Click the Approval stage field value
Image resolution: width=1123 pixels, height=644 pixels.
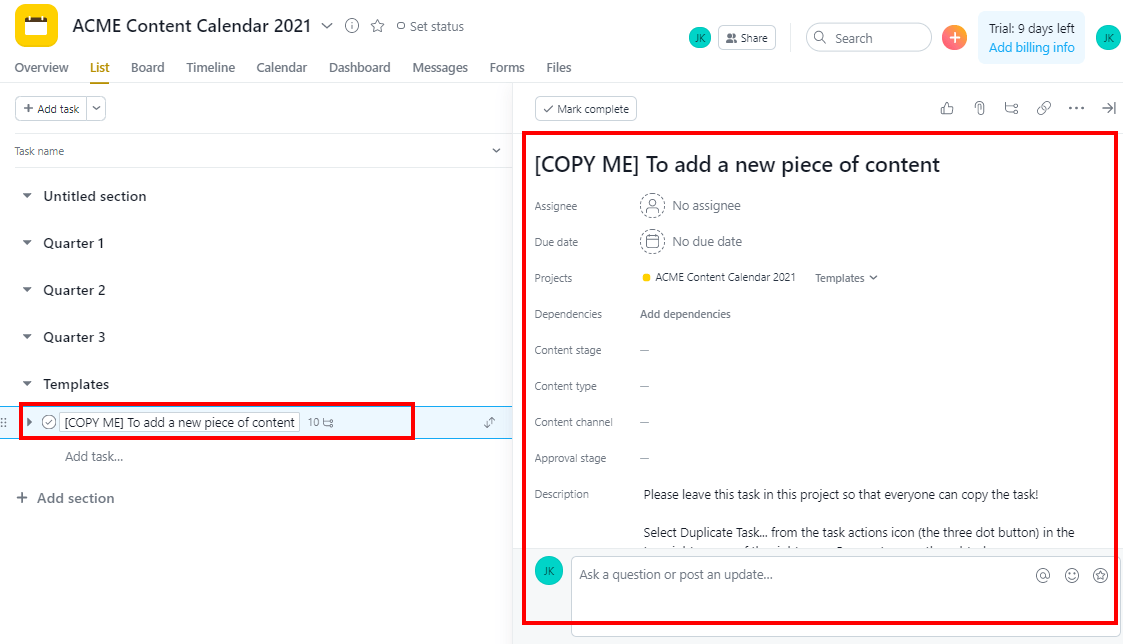pyautogui.click(x=645, y=458)
